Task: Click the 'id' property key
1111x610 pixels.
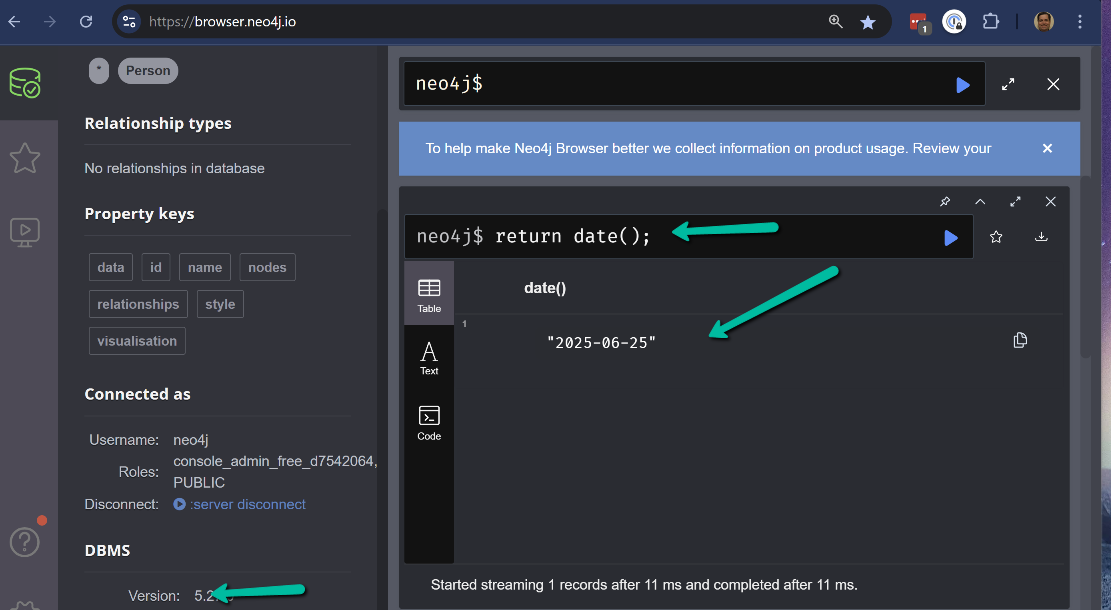Action: 156,267
